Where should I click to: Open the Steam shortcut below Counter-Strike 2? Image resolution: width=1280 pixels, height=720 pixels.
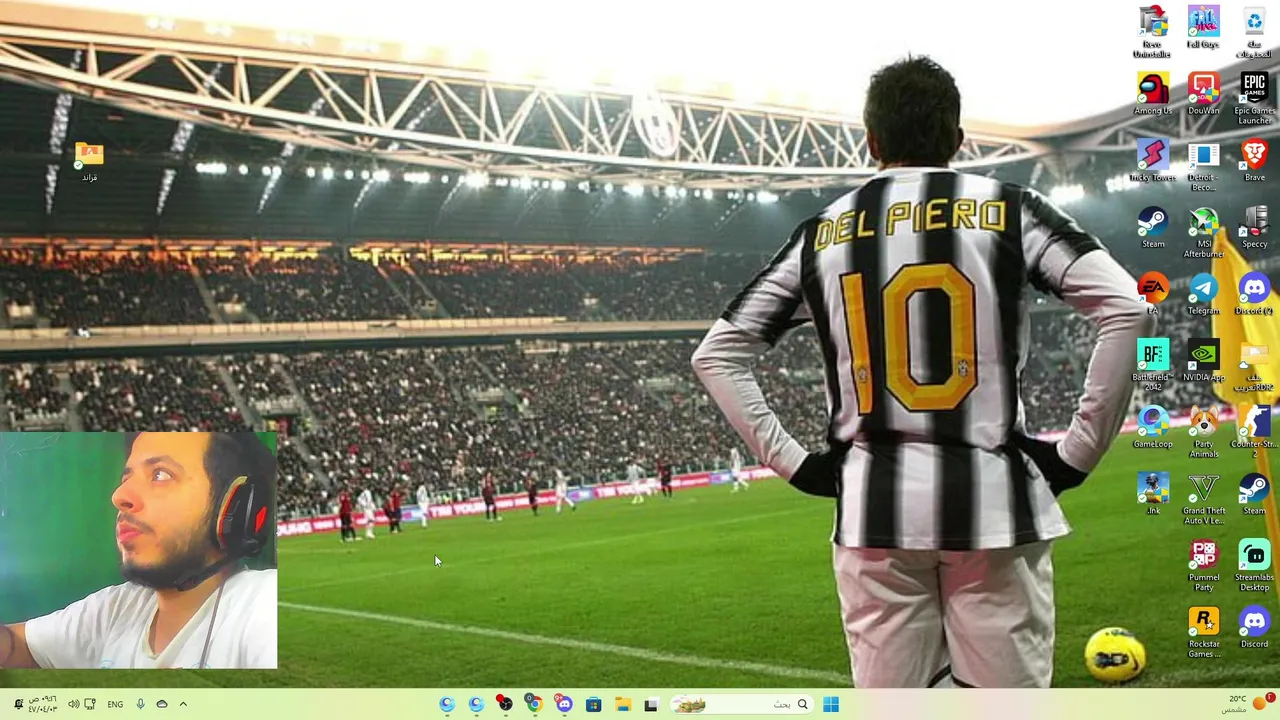point(1254,494)
